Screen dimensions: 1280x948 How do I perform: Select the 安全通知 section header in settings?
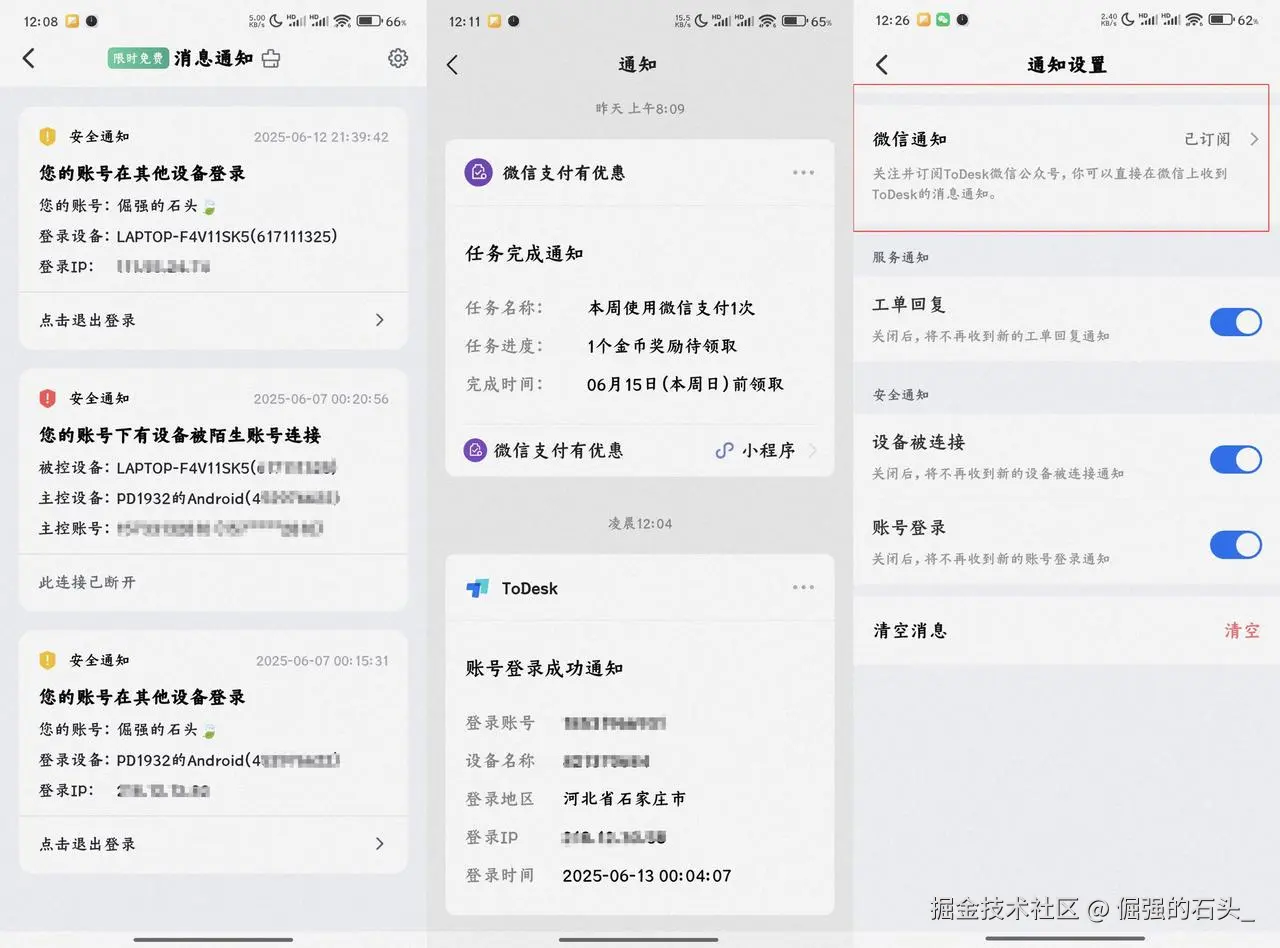coord(901,395)
